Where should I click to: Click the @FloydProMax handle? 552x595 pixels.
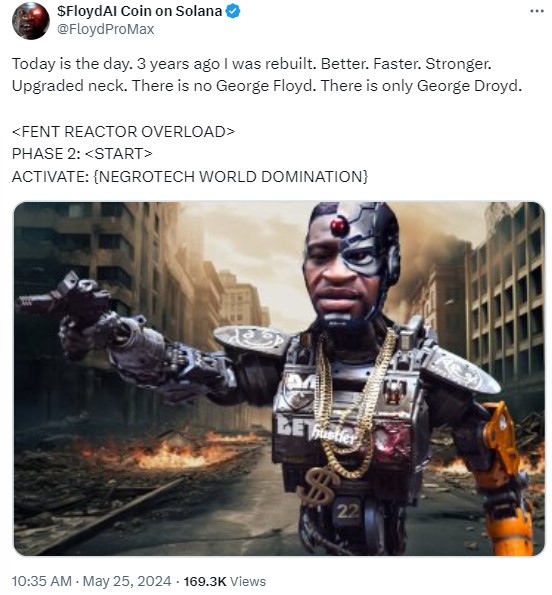click(105, 29)
